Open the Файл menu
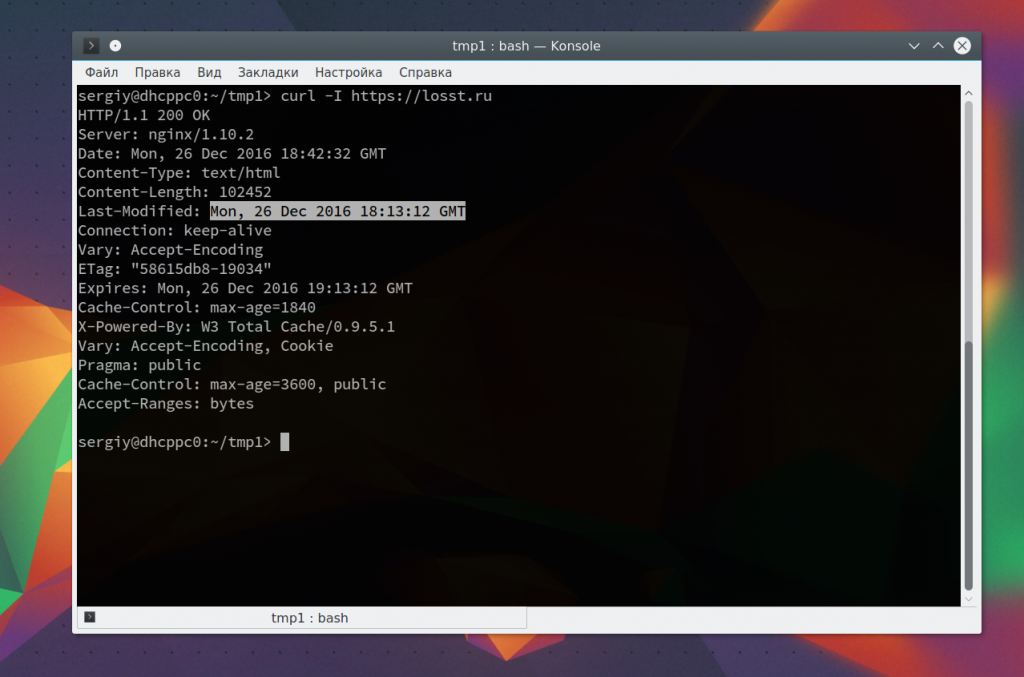Screen dimensions: 1024x677 tap(101, 72)
